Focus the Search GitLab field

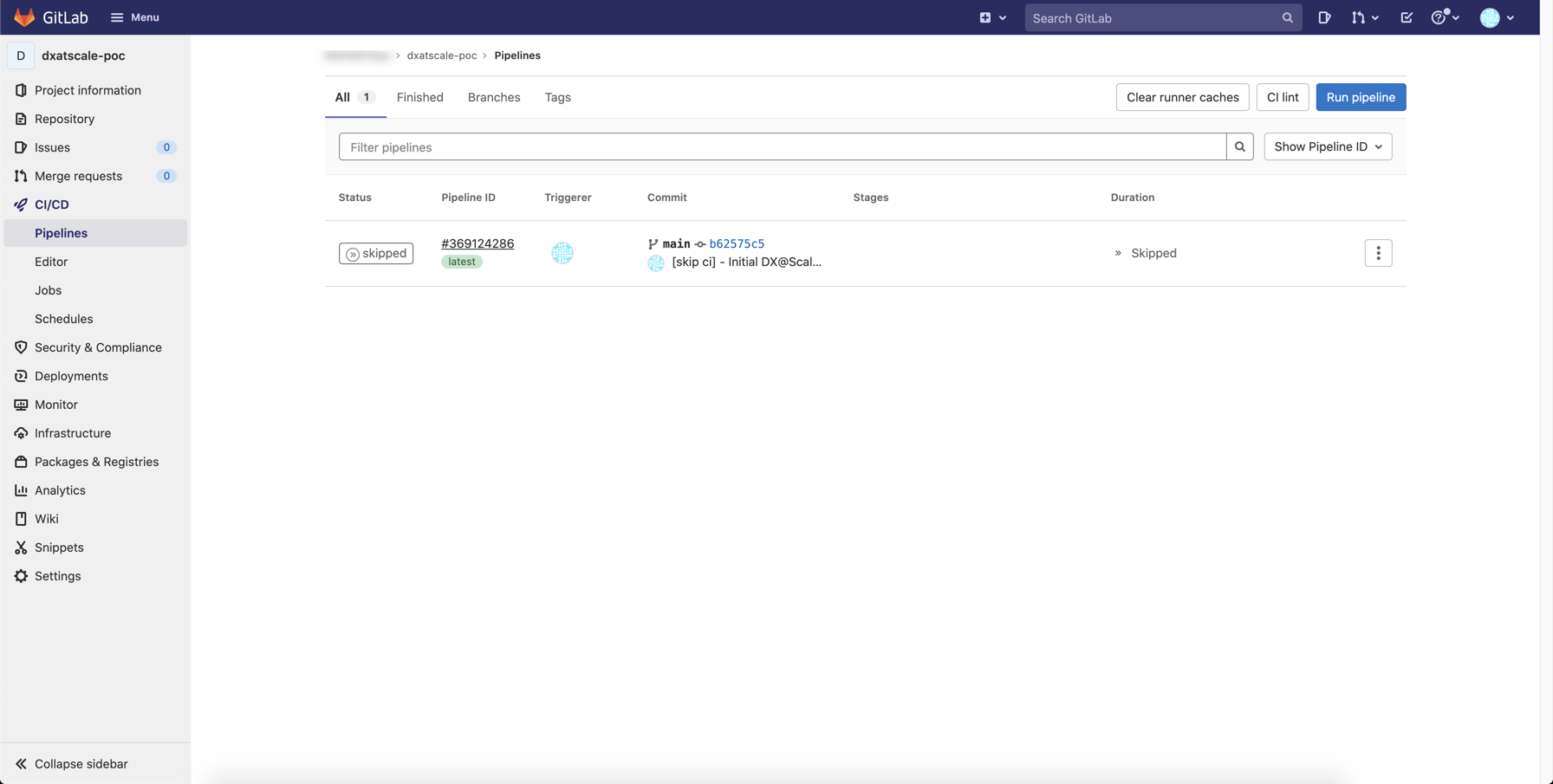tap(1163, 17)
